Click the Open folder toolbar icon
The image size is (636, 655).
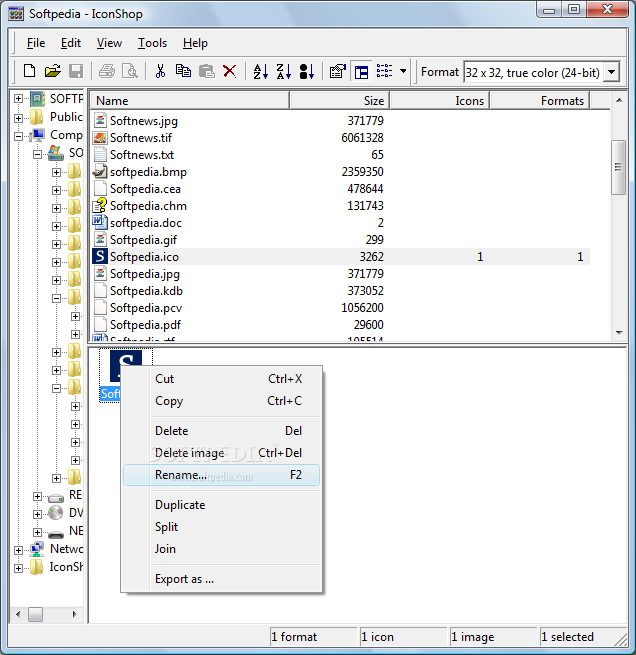click(x=53, y=71)
